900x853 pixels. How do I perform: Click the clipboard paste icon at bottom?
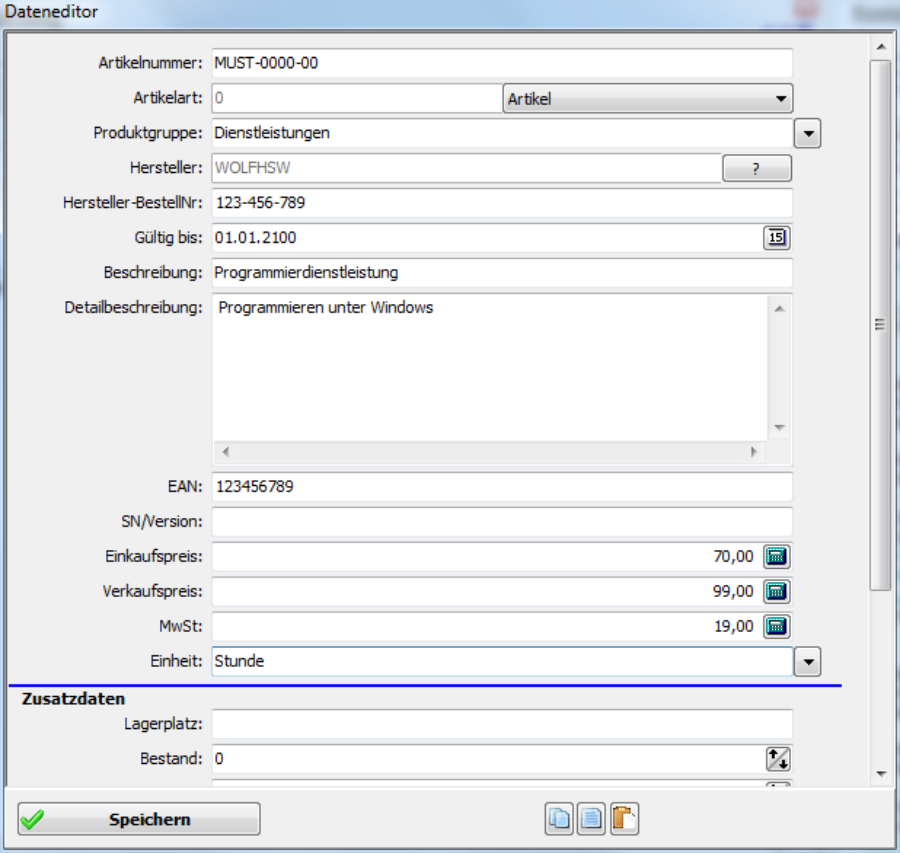[x=624, y=819]
